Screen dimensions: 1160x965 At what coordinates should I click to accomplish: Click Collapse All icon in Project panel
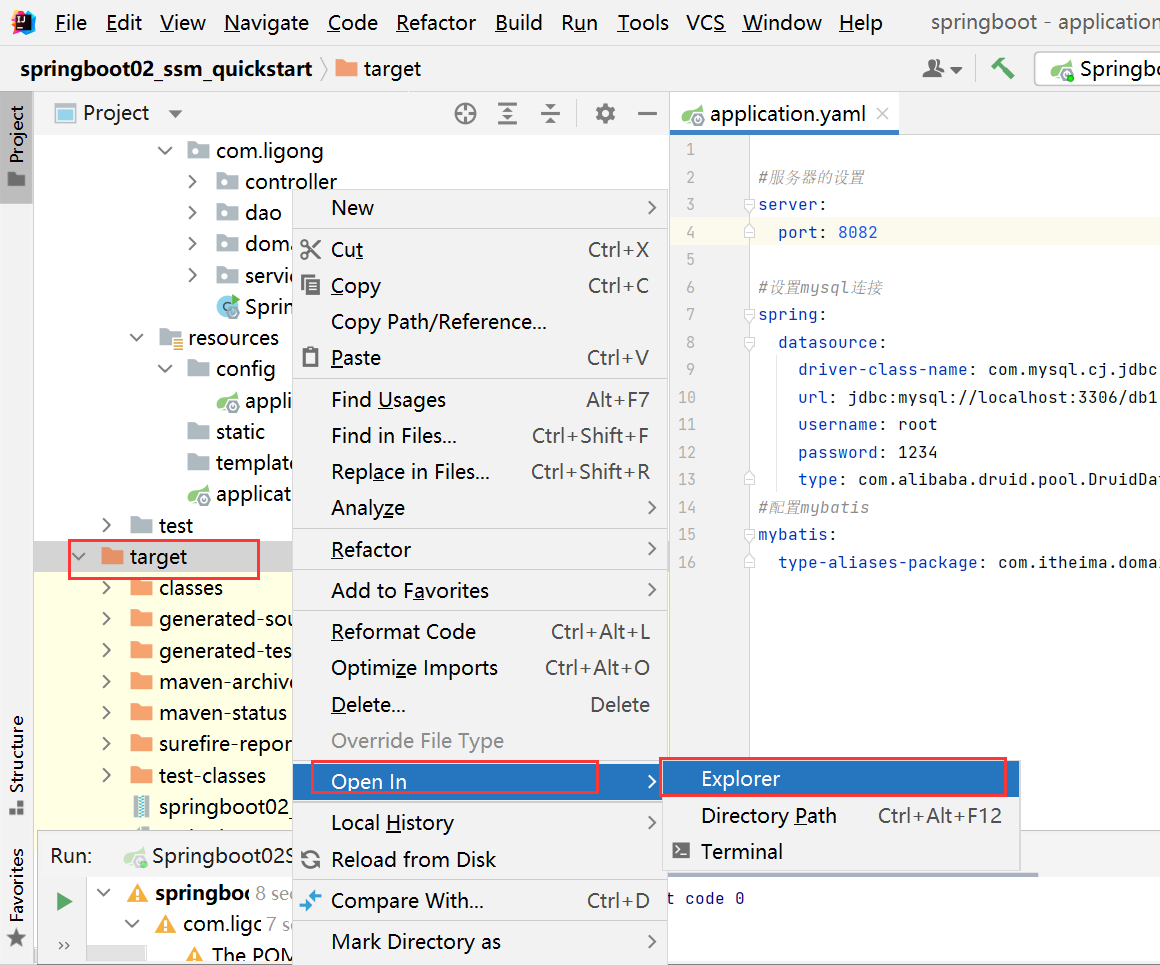550,114
